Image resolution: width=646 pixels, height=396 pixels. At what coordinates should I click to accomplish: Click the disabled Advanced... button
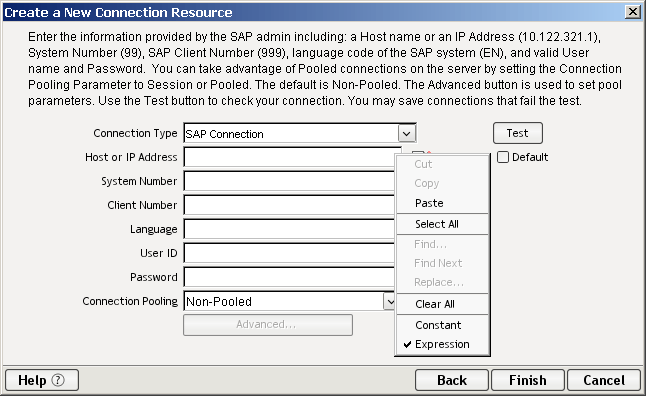268,325
